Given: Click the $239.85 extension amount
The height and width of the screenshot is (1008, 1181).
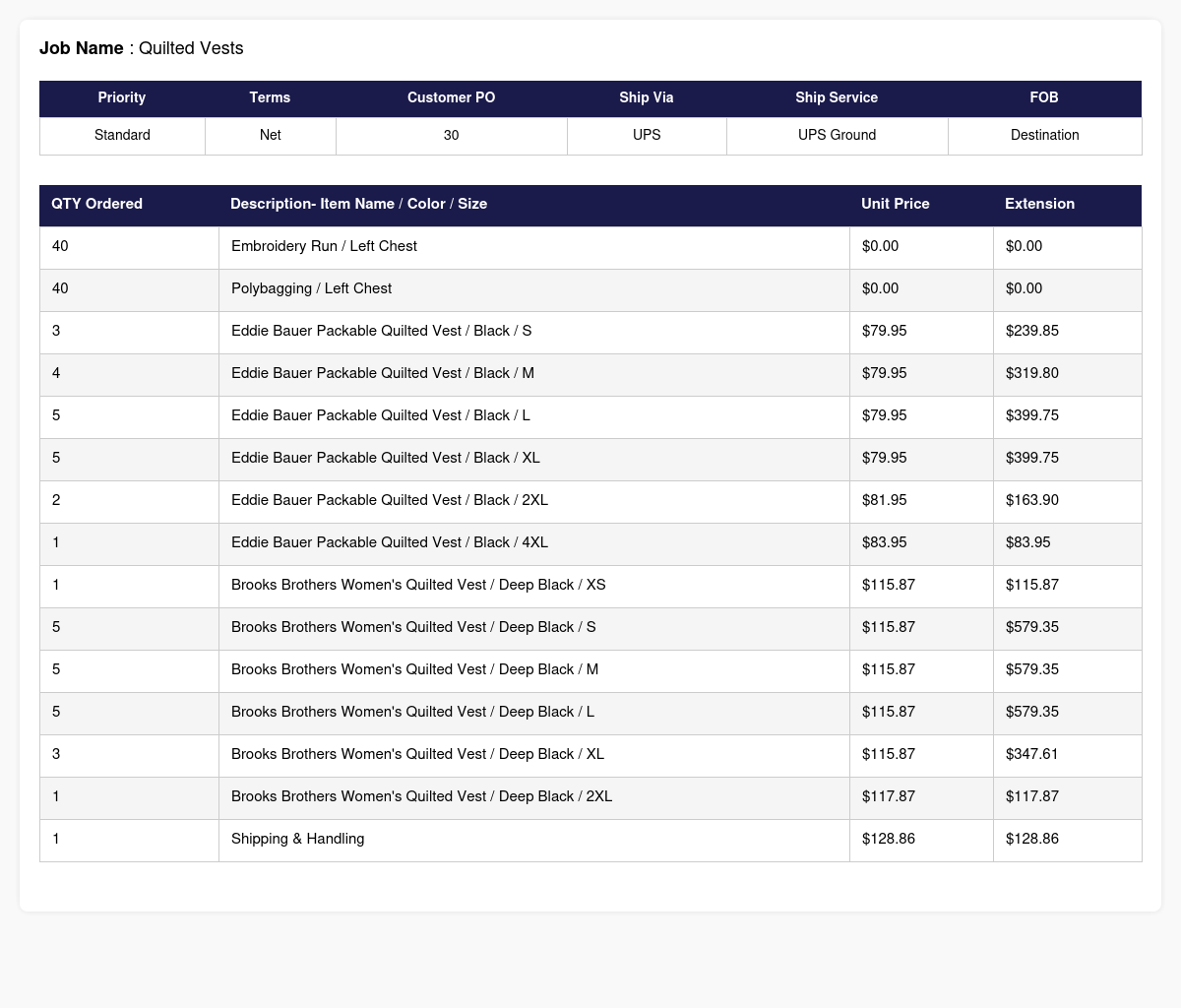Looking at the screenshot, I should tap(1032, 331).
